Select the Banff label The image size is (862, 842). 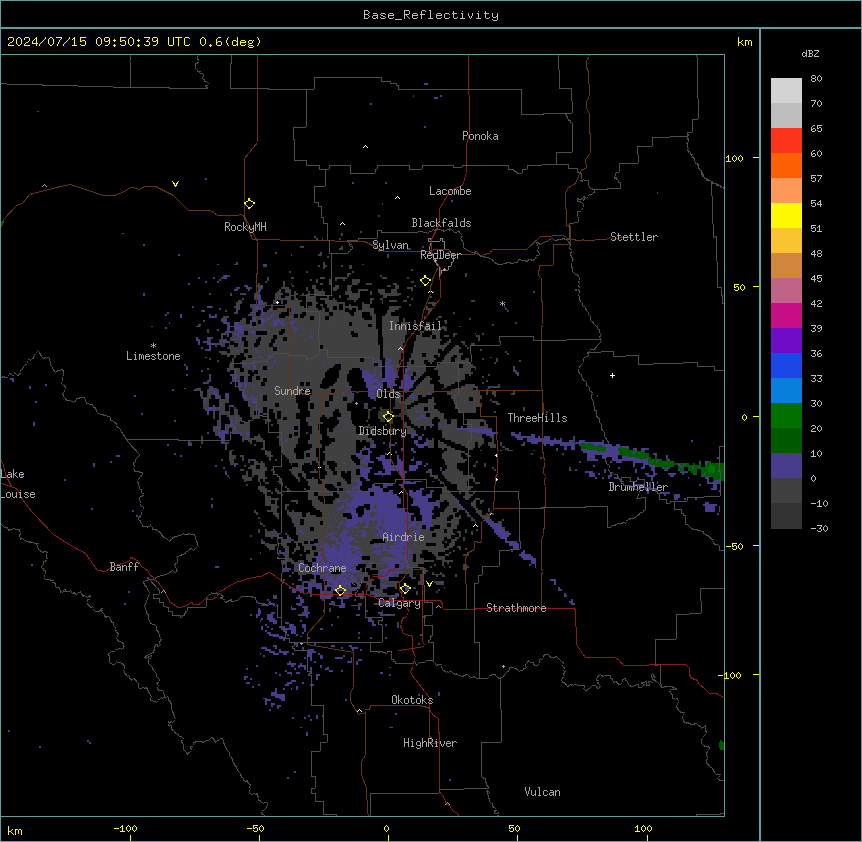point(124,567)
